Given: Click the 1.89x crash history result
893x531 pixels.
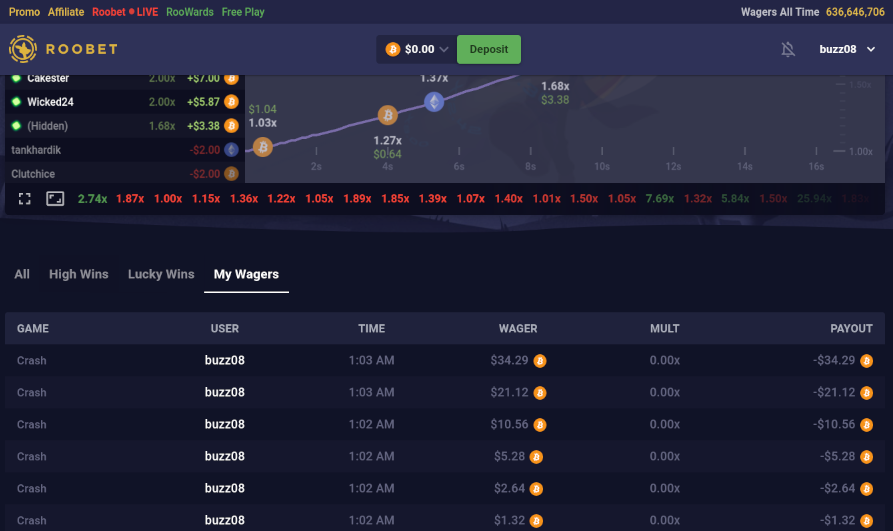Looking at the screenshot, I should point(357,199).
